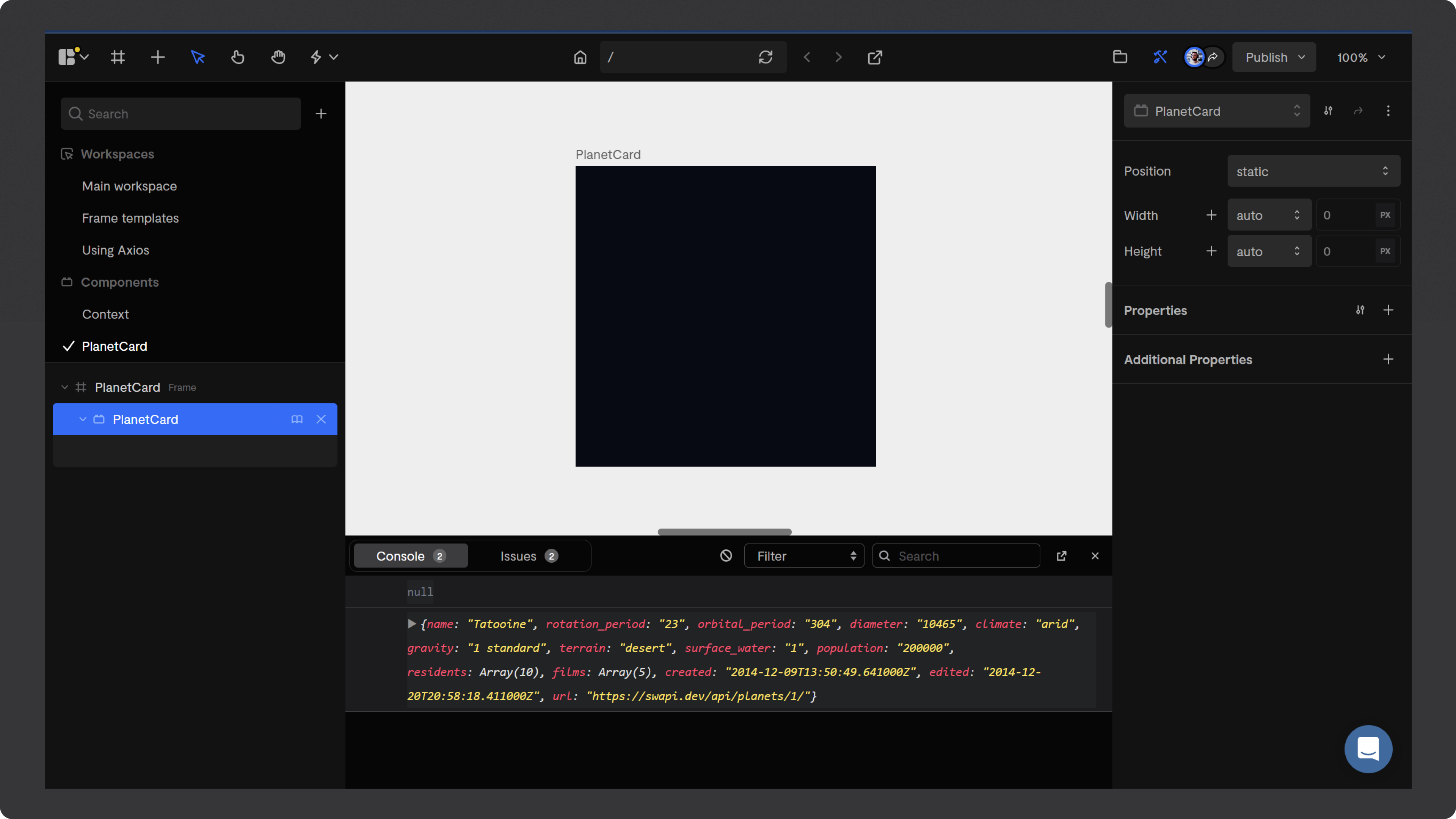This screenshot has height=819, width=1456.
Task: Click the home icon in toolbar
Action: point(580,57)
